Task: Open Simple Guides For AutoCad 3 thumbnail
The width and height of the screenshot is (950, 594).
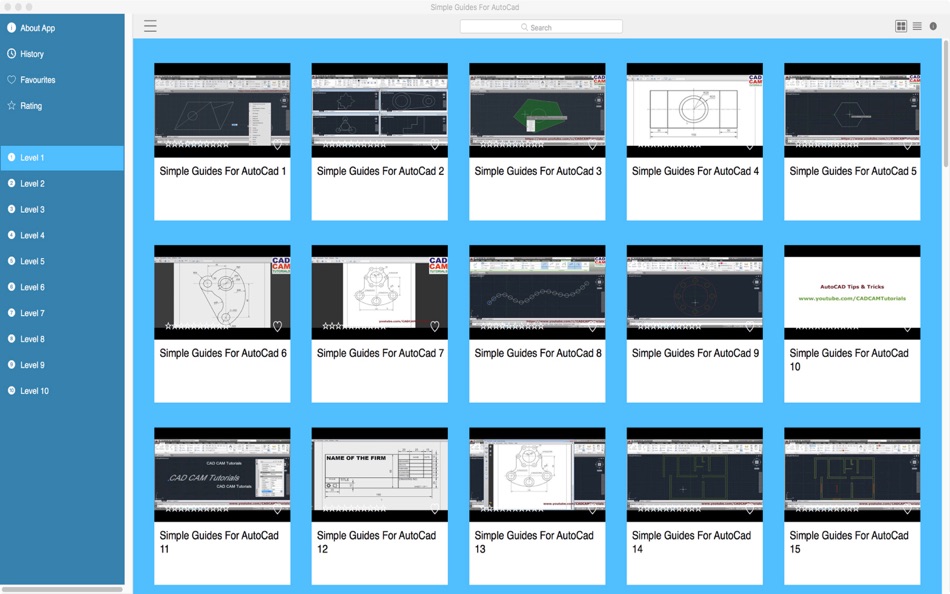Action: [x=537, y=110]
